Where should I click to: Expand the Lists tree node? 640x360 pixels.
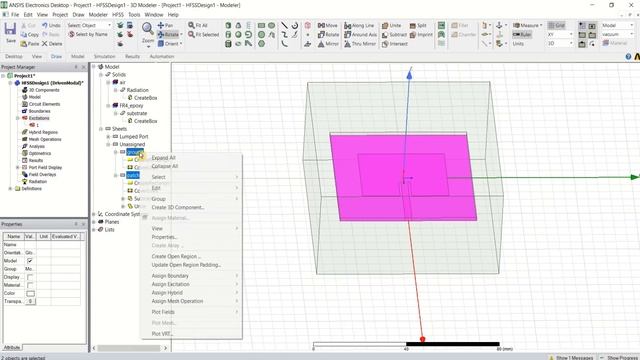coord(94,229)
